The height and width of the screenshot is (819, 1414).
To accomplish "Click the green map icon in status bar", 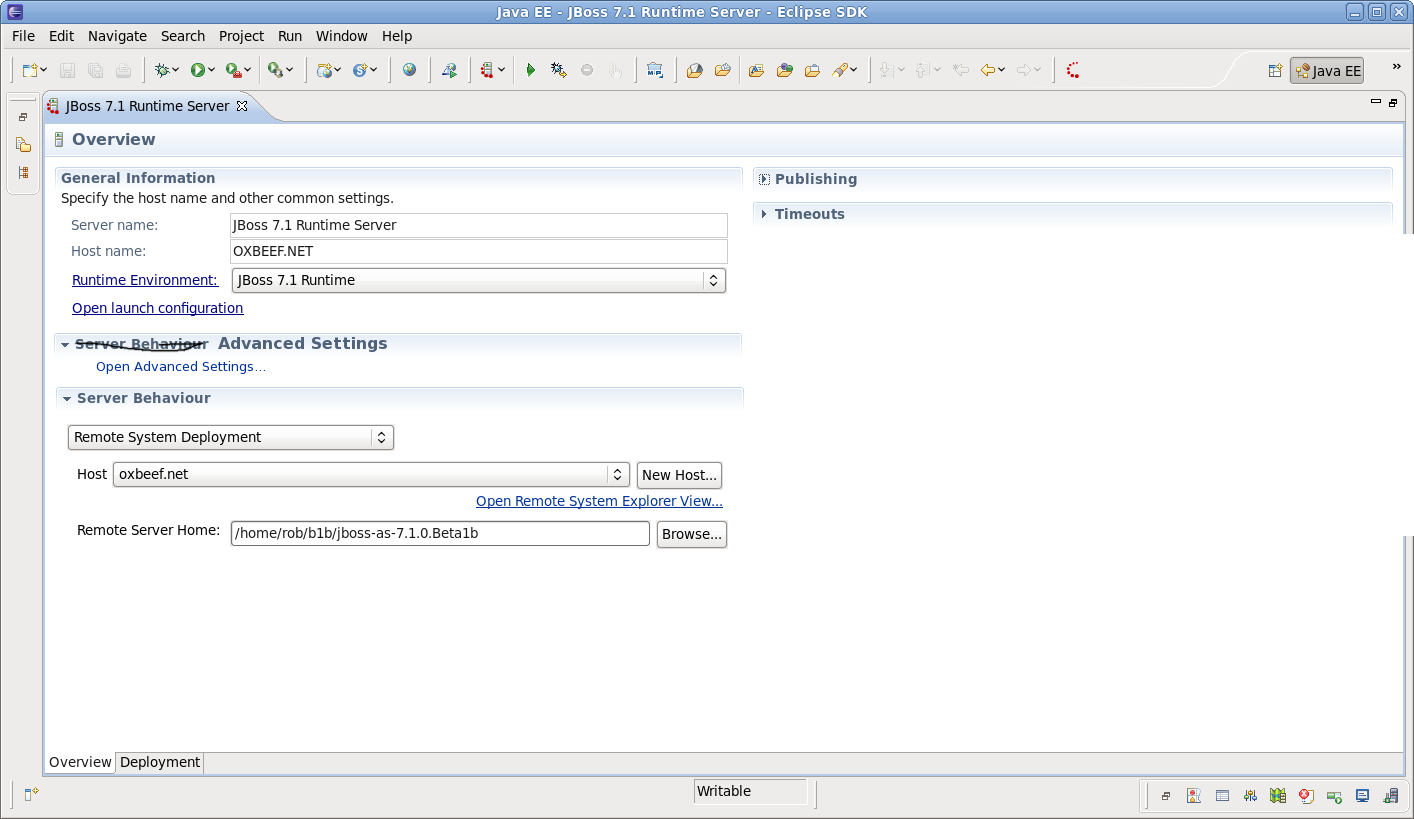I will [x=1278, y=796].
